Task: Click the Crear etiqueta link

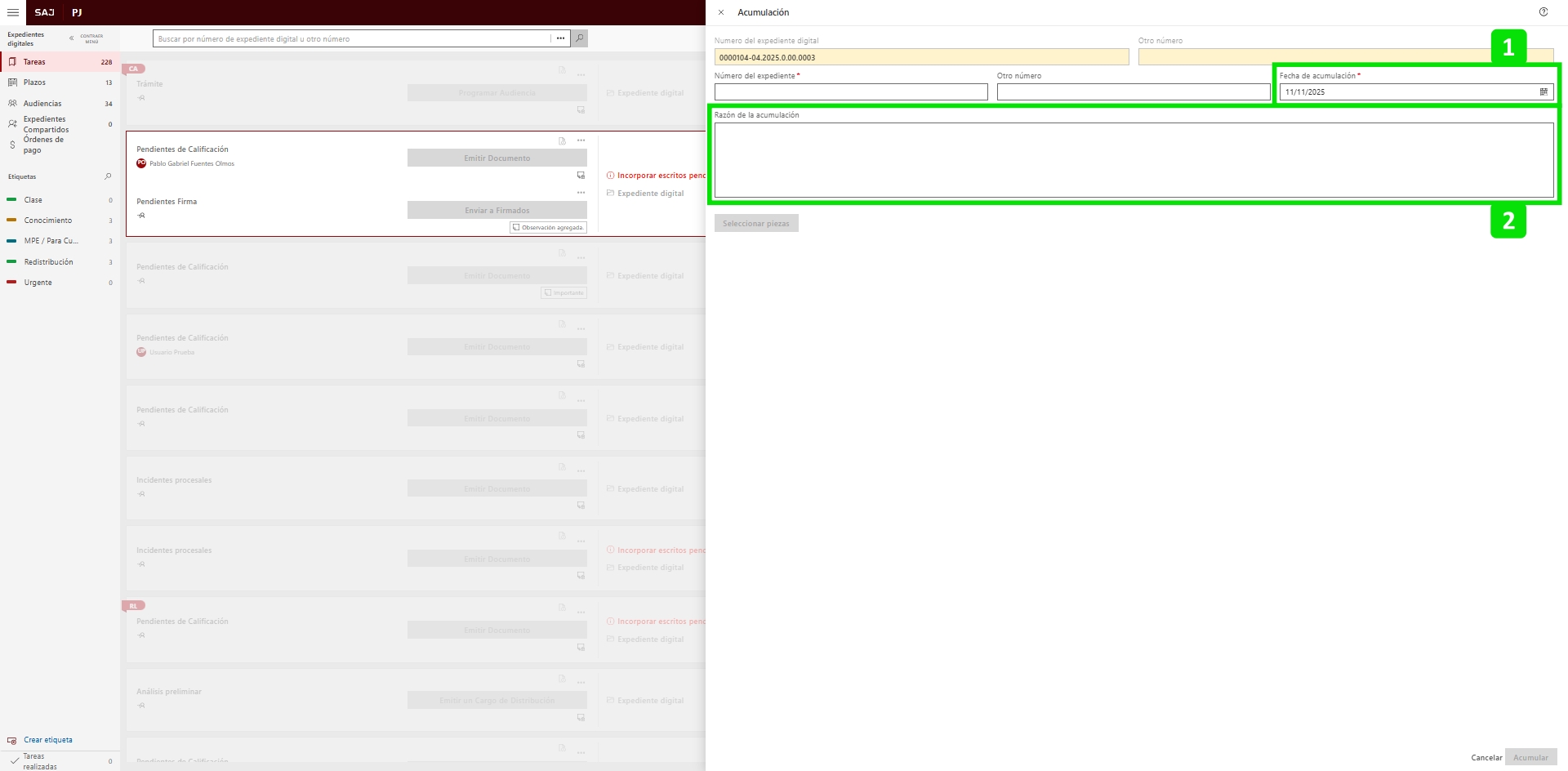Action: click(x=47, y=740)
